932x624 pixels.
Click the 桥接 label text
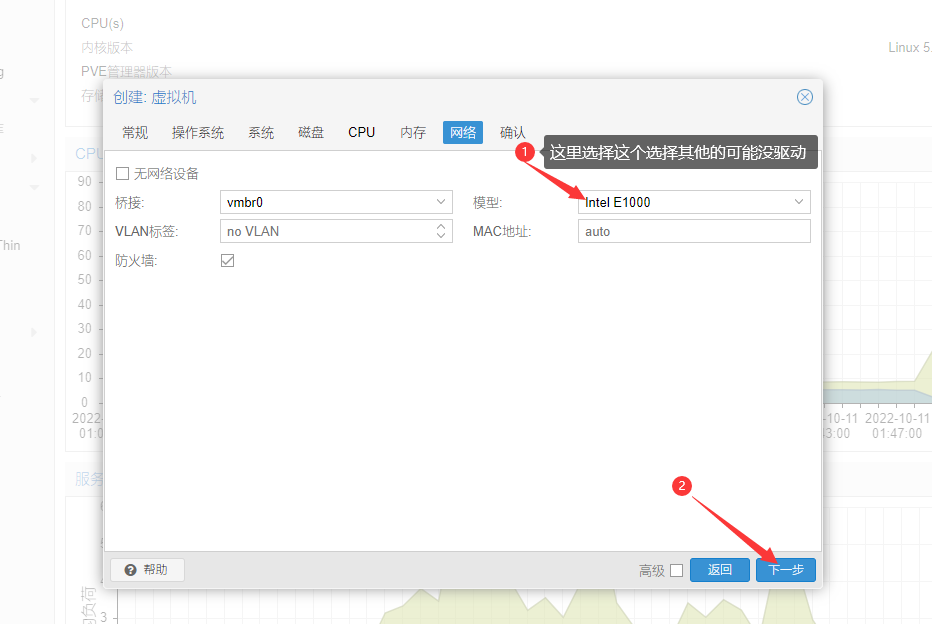130,203
